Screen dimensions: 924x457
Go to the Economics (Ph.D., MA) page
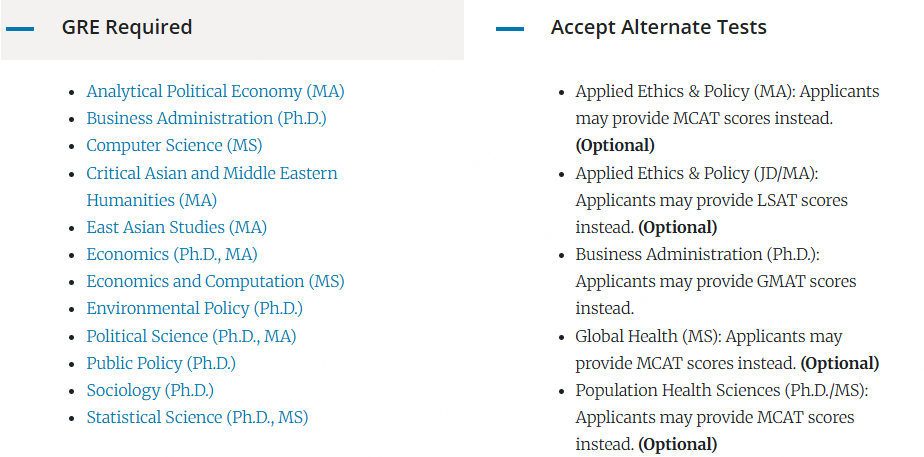pos(172,254)
